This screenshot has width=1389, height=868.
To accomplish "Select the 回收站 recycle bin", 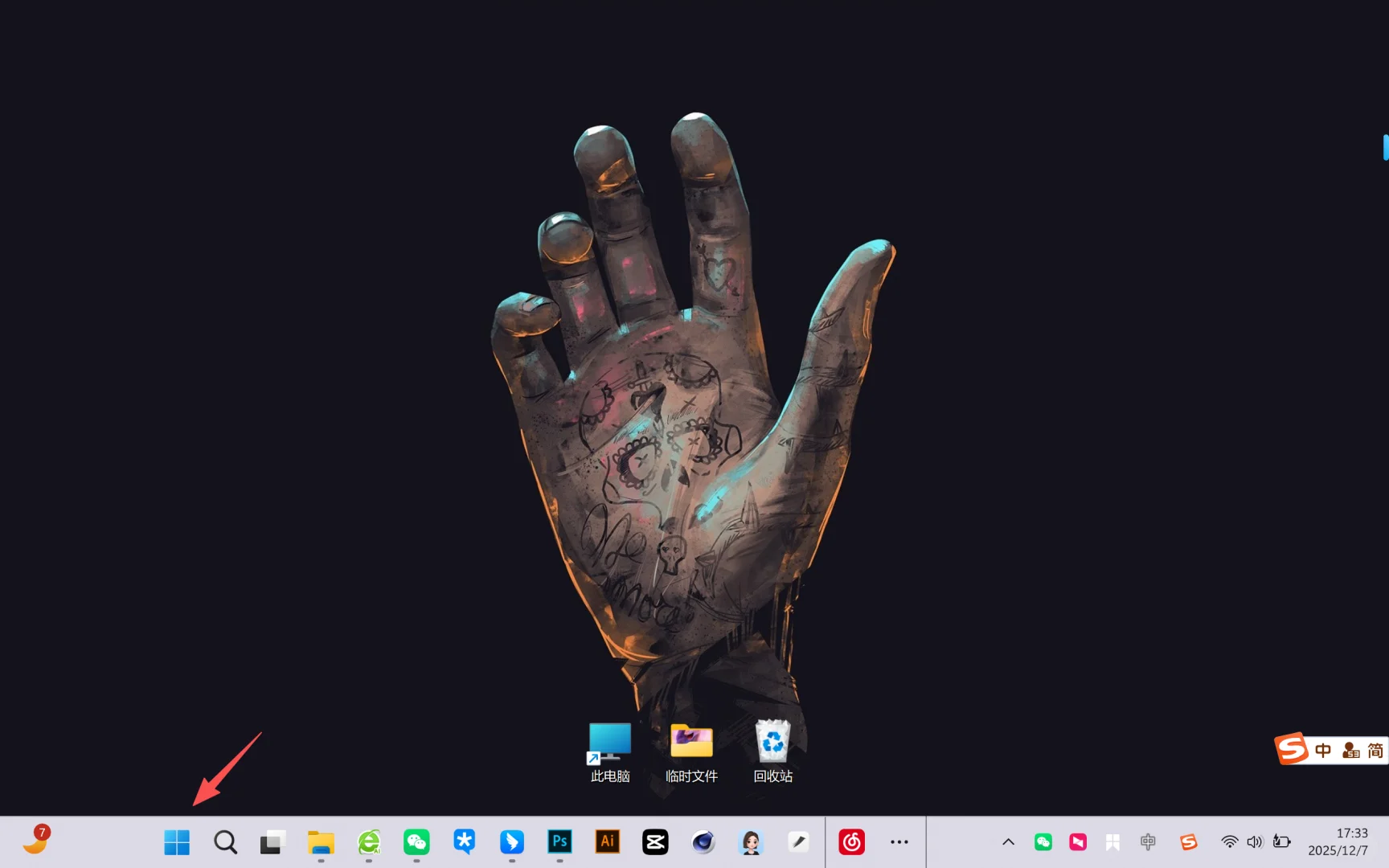I will point(773,751).
